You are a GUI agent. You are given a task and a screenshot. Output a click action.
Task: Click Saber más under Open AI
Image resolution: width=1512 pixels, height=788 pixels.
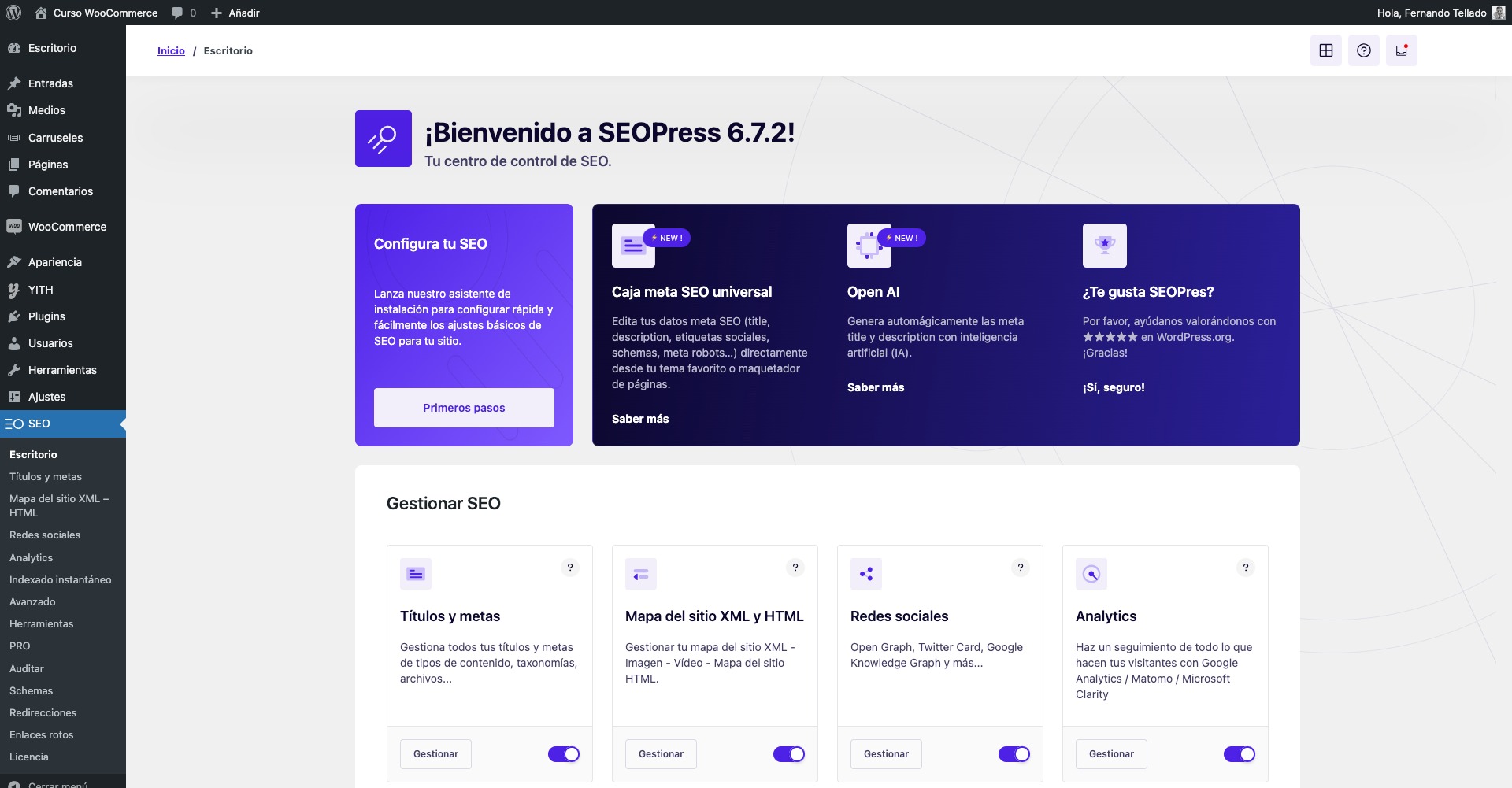(876, 387)
